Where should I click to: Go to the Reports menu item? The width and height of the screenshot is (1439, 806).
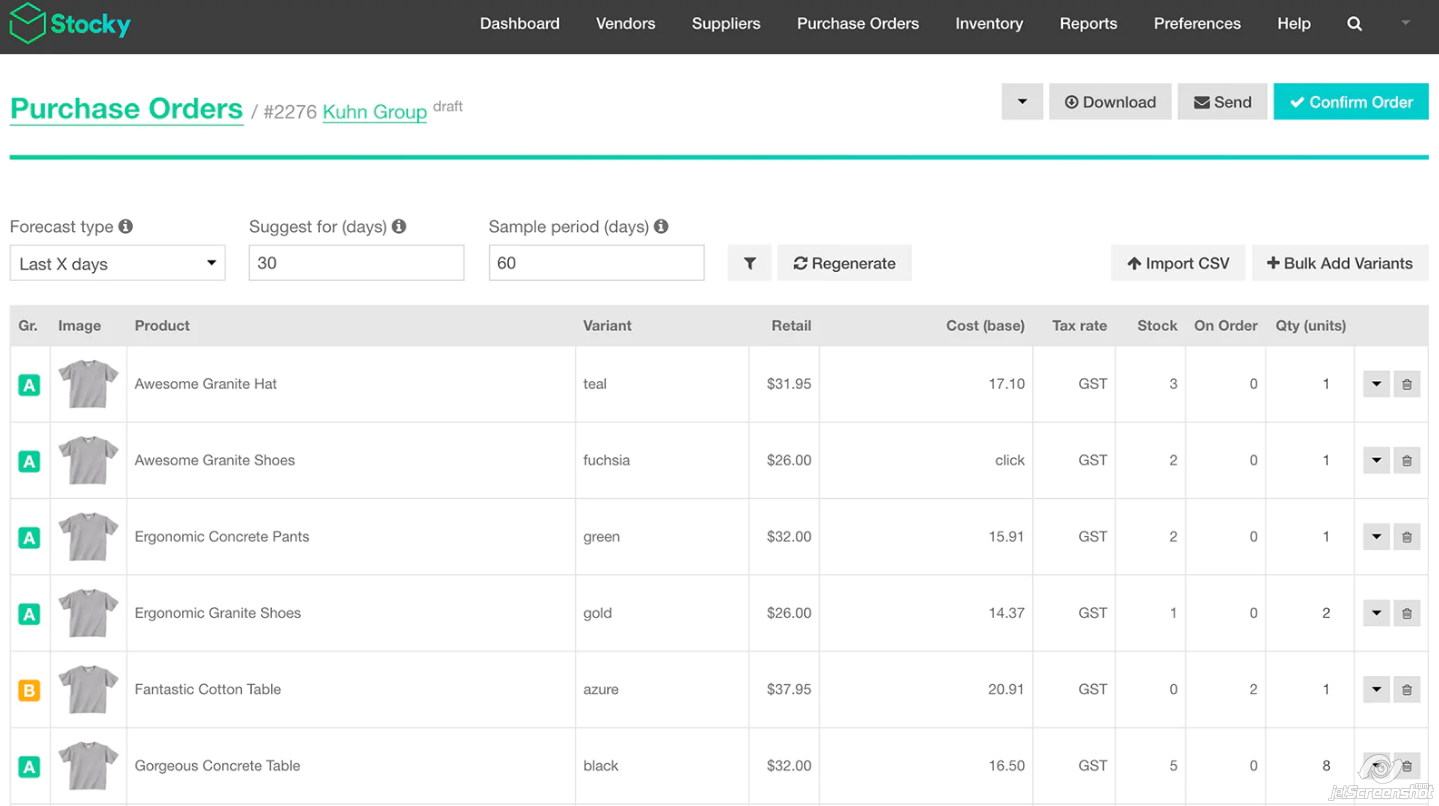tap(1088, 24)
